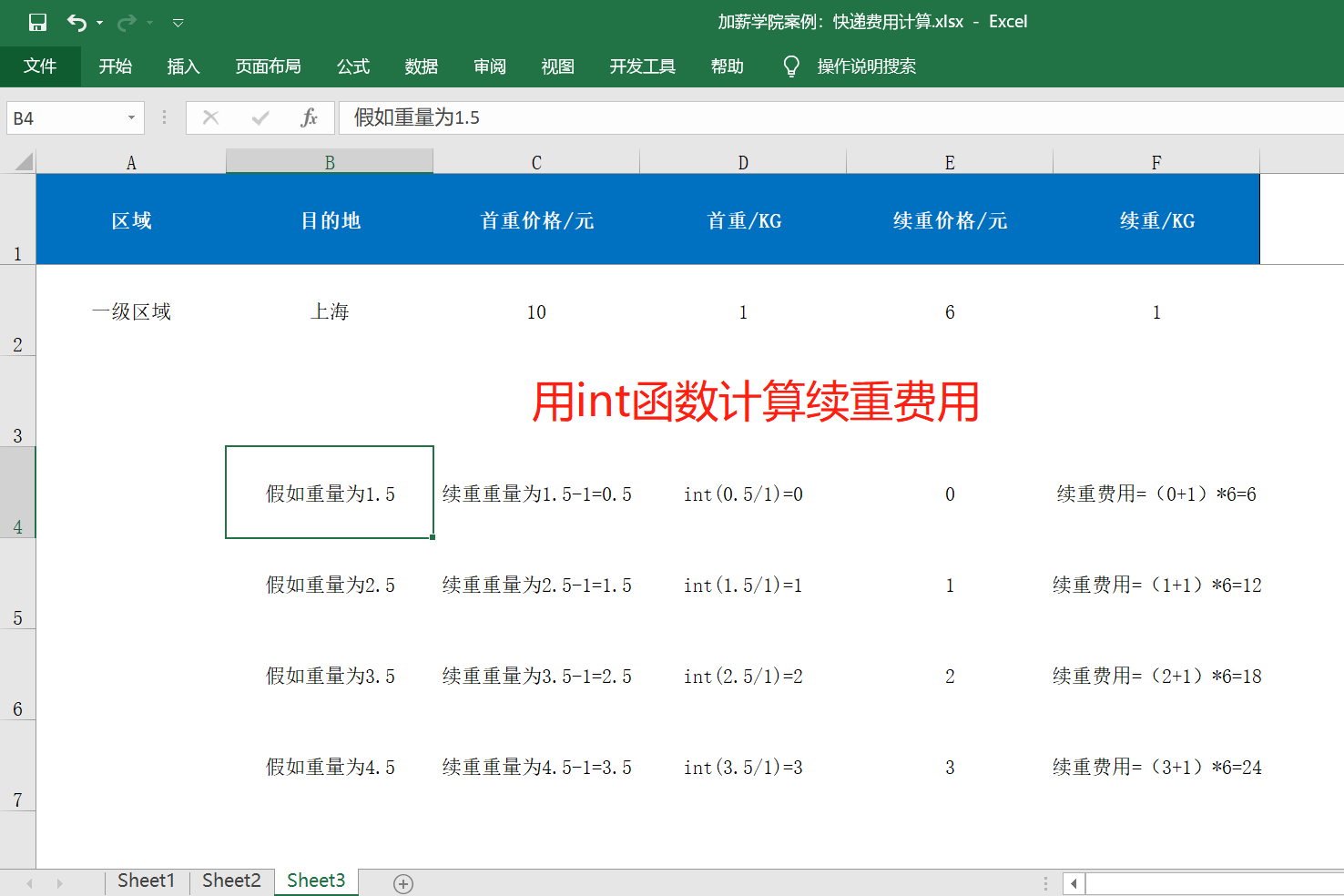Viewport: 1344px width, 896px height.
Task: Select column A header
Action: point(131,162)
